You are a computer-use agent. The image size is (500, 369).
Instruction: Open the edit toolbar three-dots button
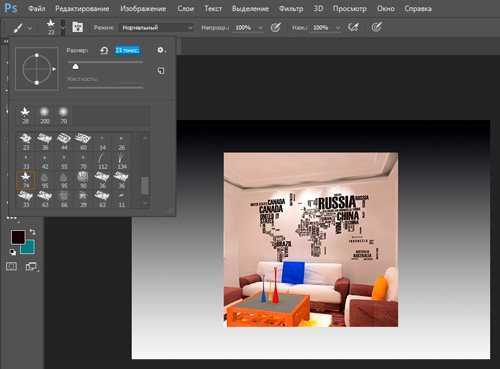click(11, 218)
